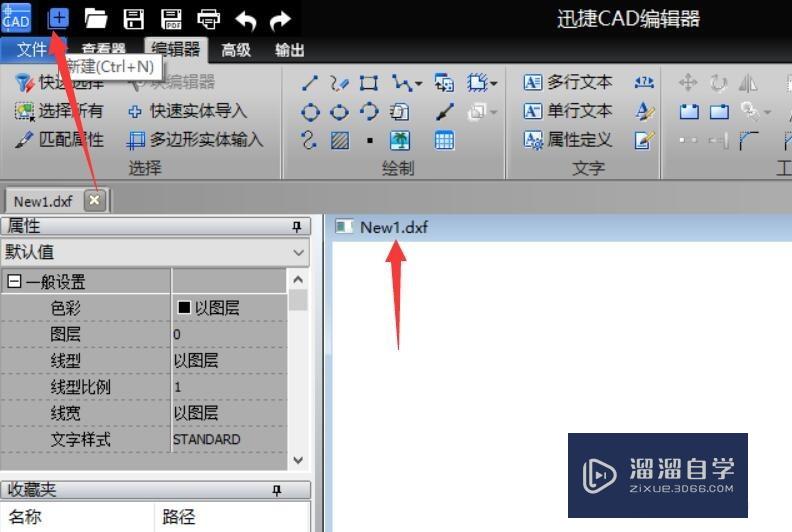Viewport: 792px width, 532px height.
Task: Click the properties scrollbar up arrow
Action: (298, 279)
